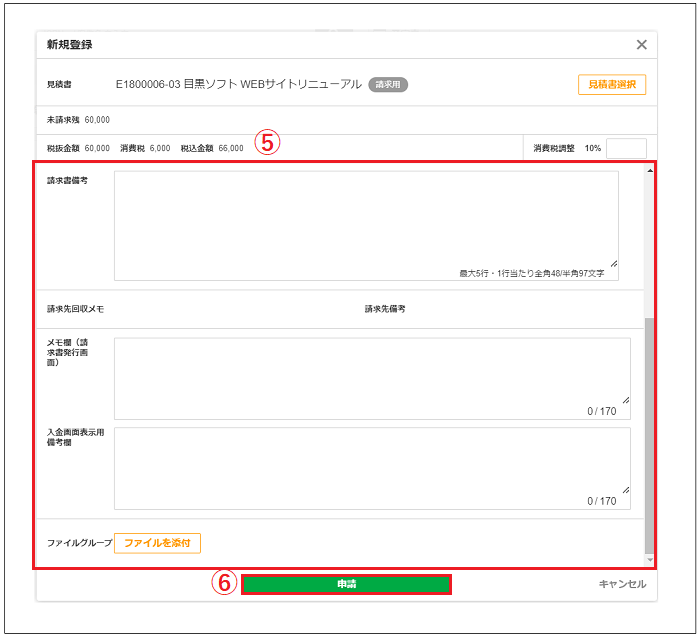Click the 見積書選択 button
The image size is (700, 640).
click(x=611, y=85)
